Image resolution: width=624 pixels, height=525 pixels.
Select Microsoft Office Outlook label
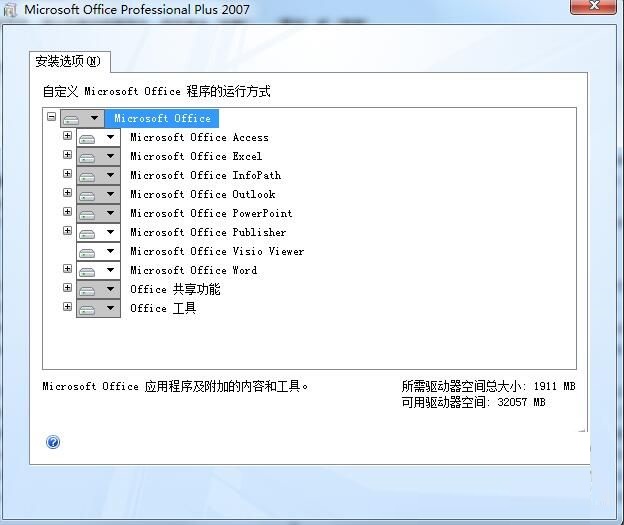click(203, 194)
